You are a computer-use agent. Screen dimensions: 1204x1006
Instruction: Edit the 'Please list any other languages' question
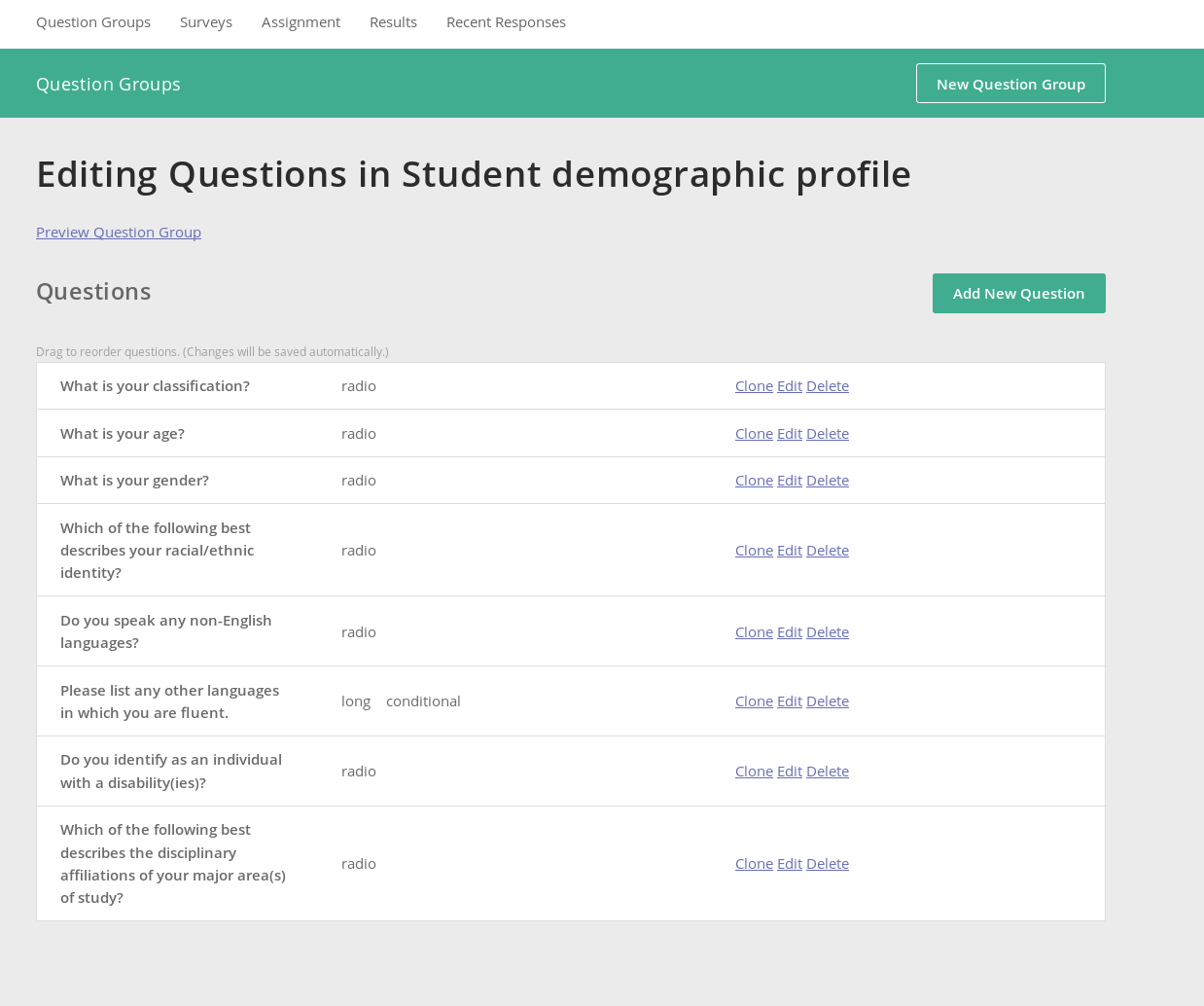(x=790, y=701)
